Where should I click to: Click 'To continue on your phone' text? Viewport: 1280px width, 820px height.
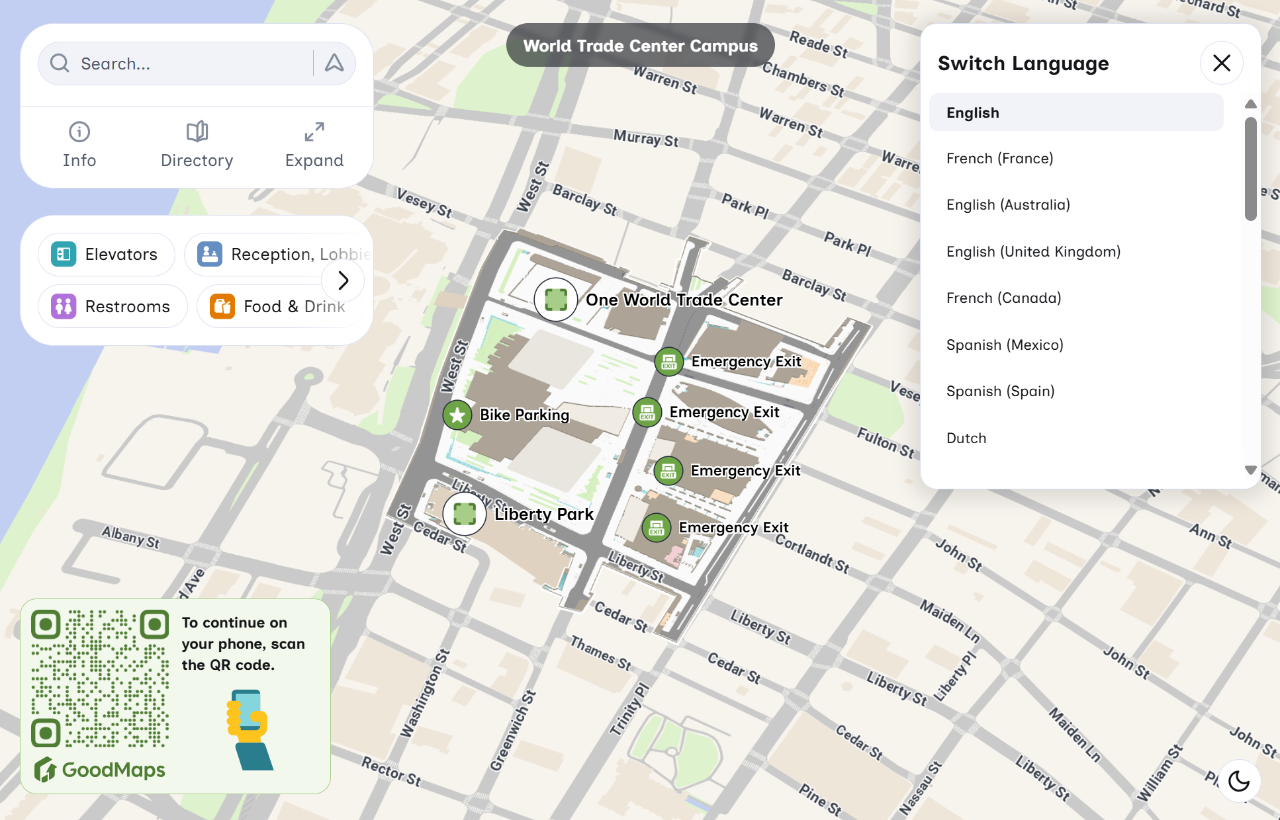coord(243,643)
